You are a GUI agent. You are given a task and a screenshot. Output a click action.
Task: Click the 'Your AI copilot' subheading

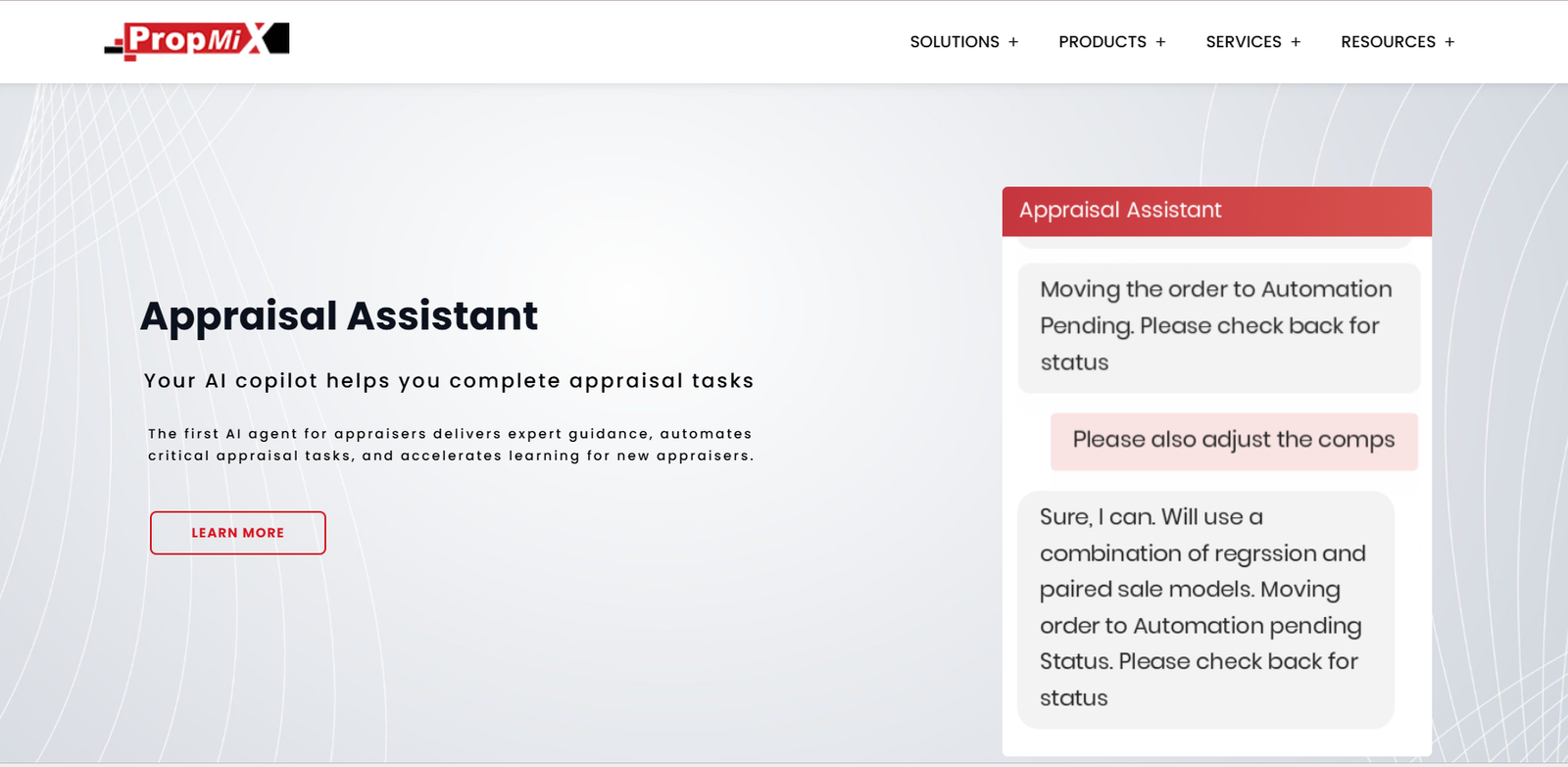(x=449, y=381)
